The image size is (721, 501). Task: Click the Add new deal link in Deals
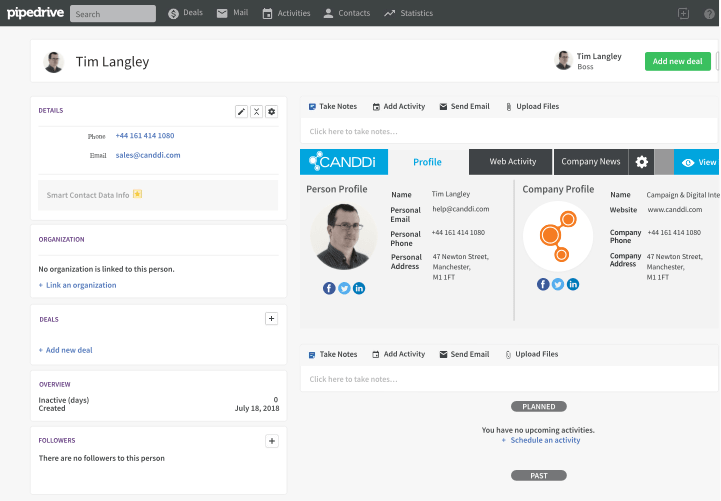point(69,350)
